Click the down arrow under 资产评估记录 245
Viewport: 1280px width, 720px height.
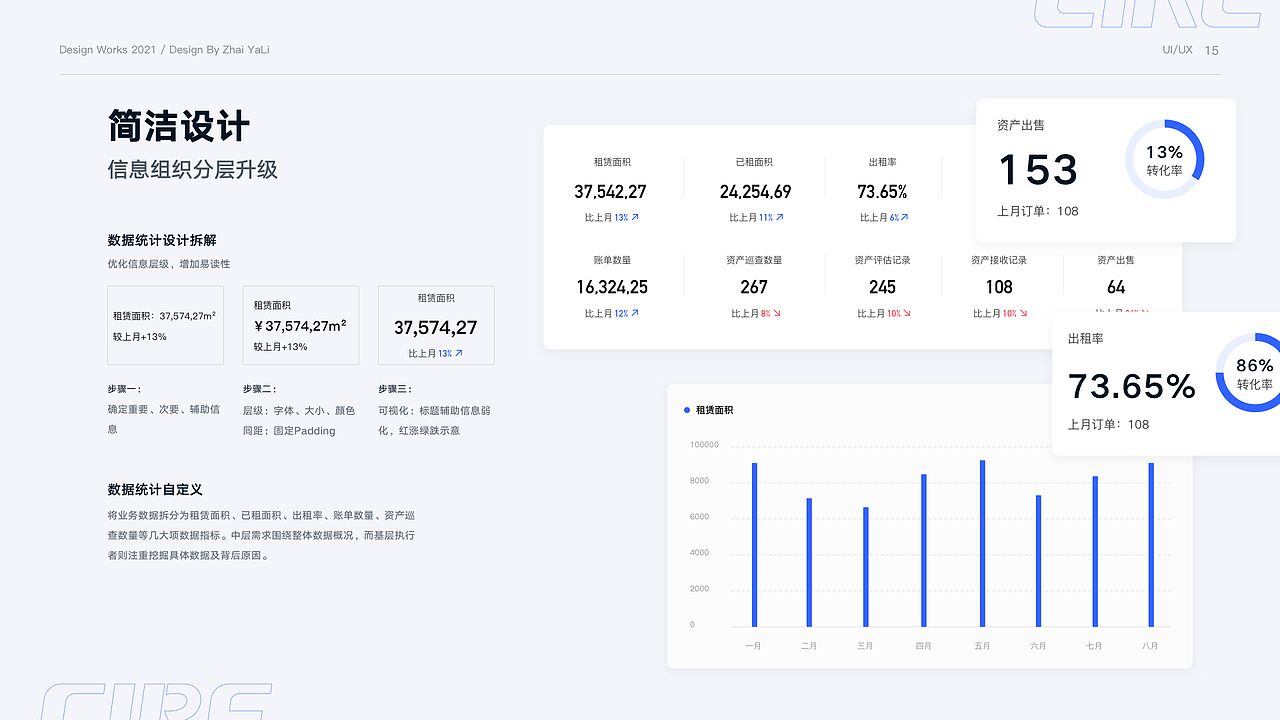pos(908,313)
